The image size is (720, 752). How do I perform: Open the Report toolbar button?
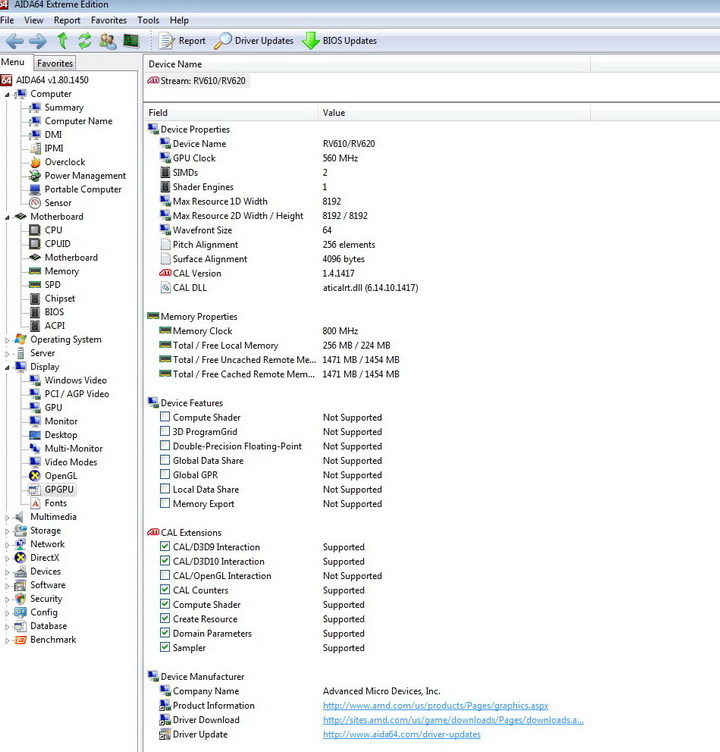(x=182, y=41)
